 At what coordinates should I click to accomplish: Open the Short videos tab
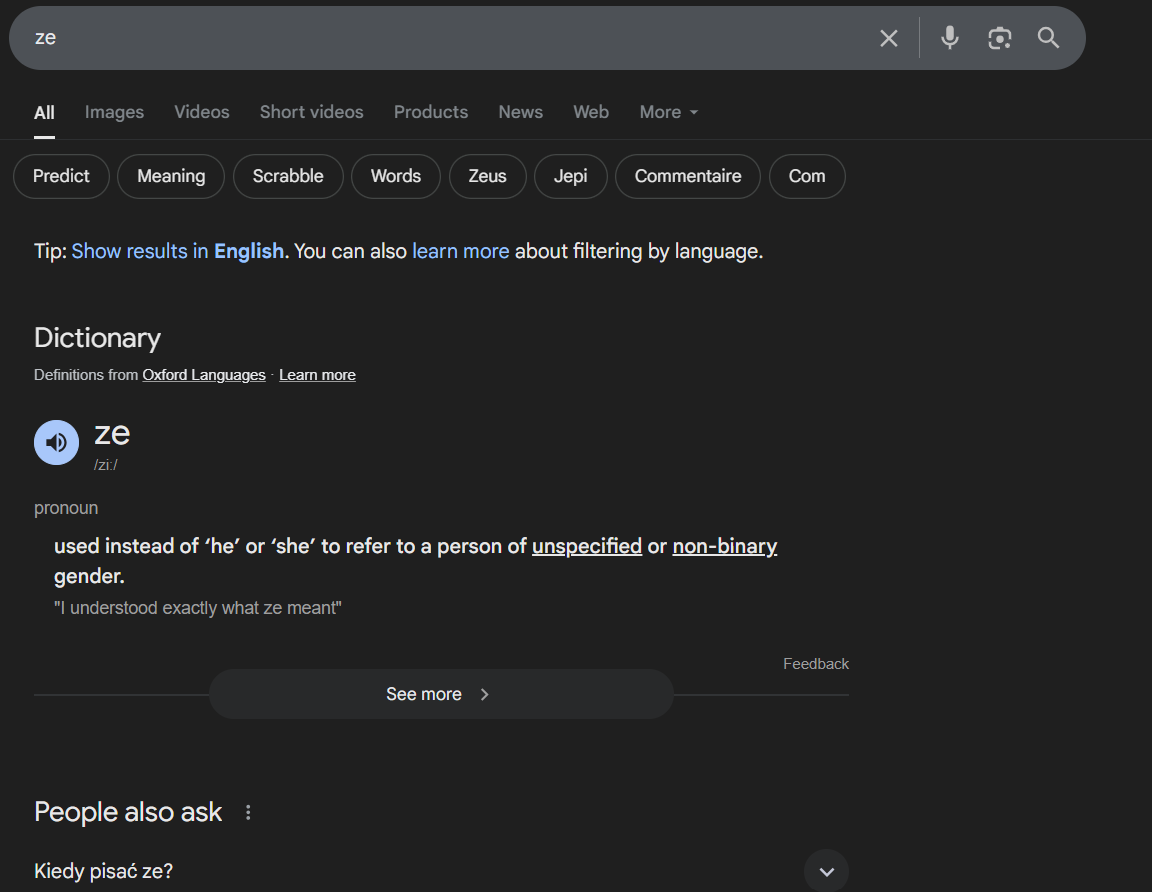click(x=312, y=112)
